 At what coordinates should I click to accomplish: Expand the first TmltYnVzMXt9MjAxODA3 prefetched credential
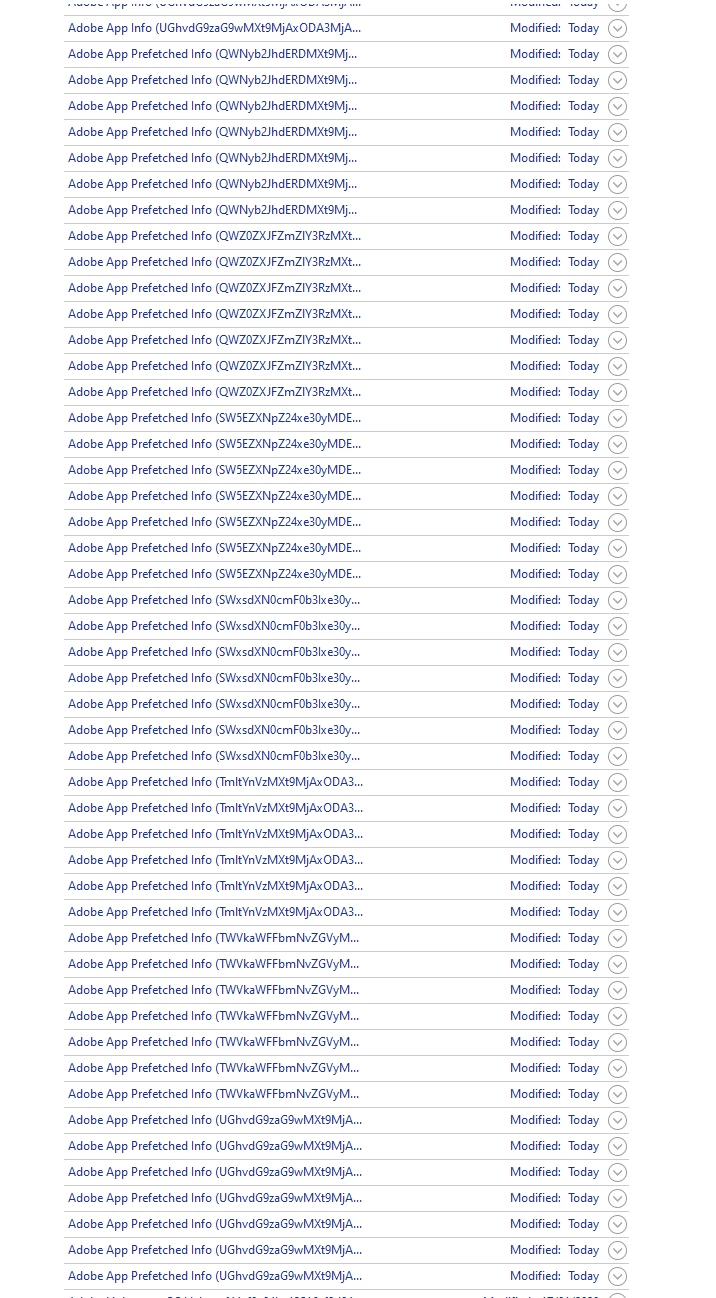(x=617, y=782)
